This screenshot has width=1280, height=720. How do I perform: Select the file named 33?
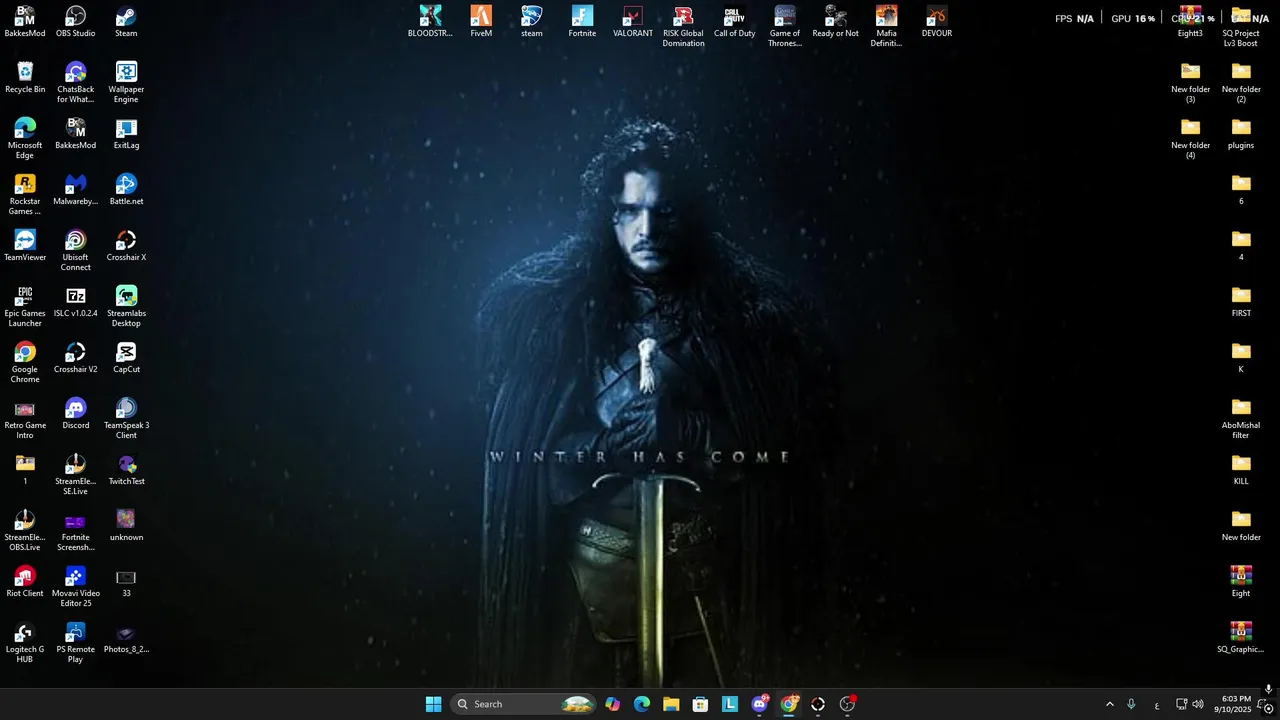point(126,582)
